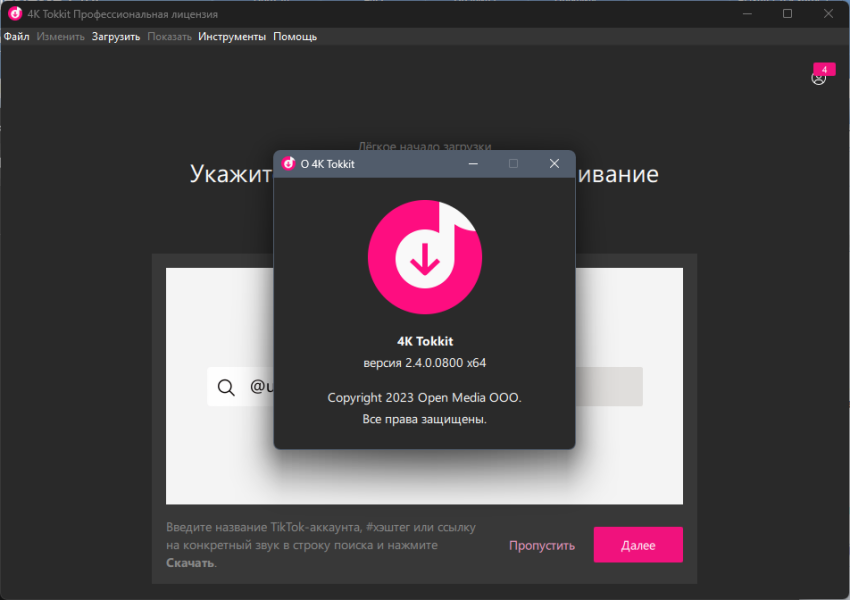This screenshot has height=600, width=850.
Task: Open the Инструменты menu
Action: [232, 37]
